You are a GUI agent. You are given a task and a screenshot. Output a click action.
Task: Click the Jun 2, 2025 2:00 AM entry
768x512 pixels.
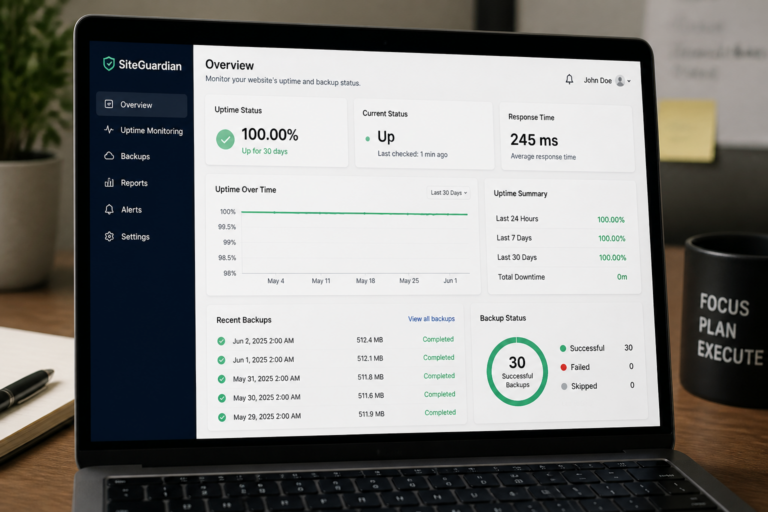coord(263,341)
